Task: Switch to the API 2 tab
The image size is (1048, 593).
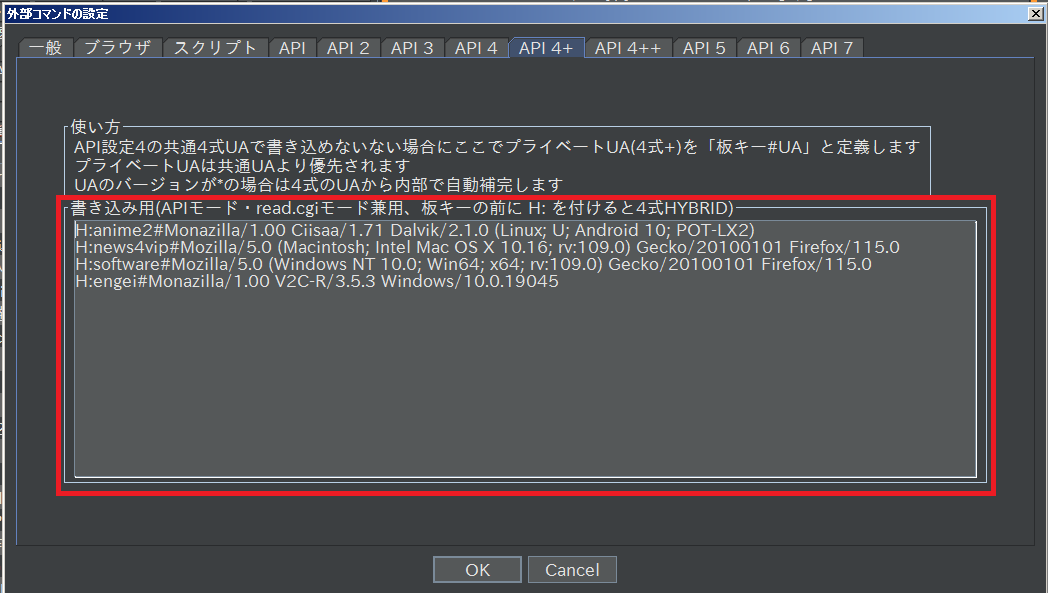Action: (348, 48)
